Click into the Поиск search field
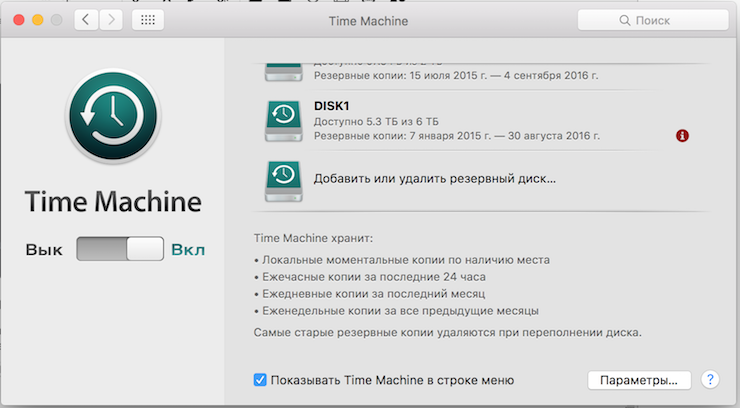The image size is (740, 408). [653, 20]
